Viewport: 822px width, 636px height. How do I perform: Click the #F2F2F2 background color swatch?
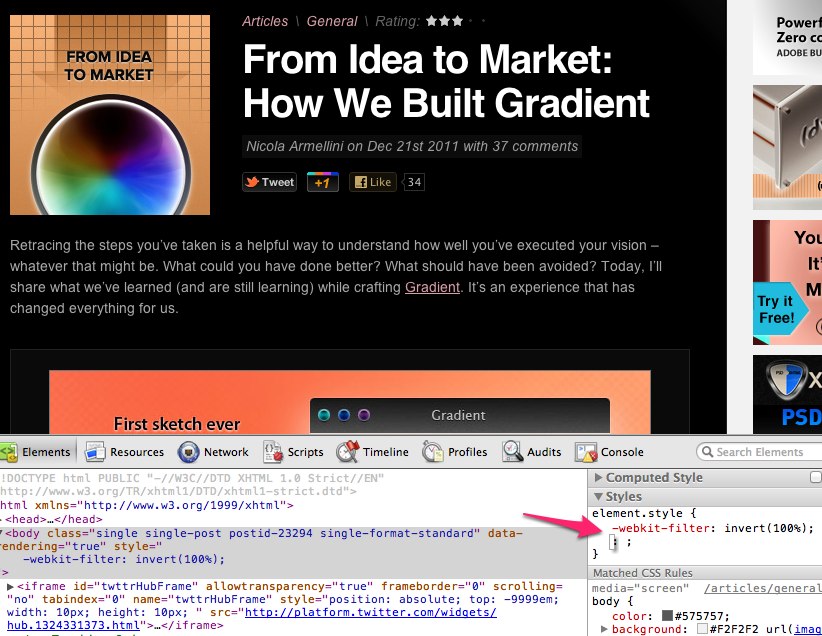click(x=702, y=629)
